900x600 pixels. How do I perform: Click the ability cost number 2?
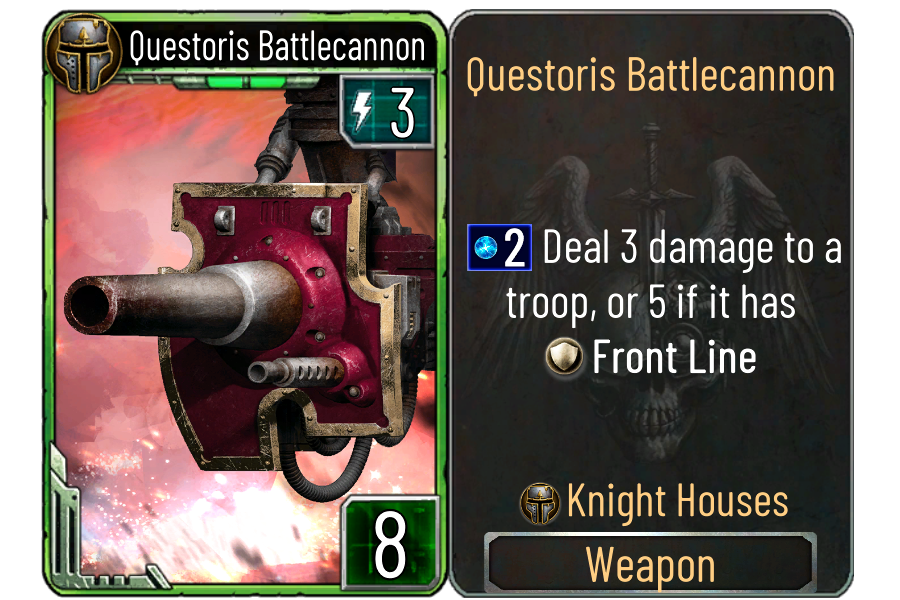(x=514, y=248)
